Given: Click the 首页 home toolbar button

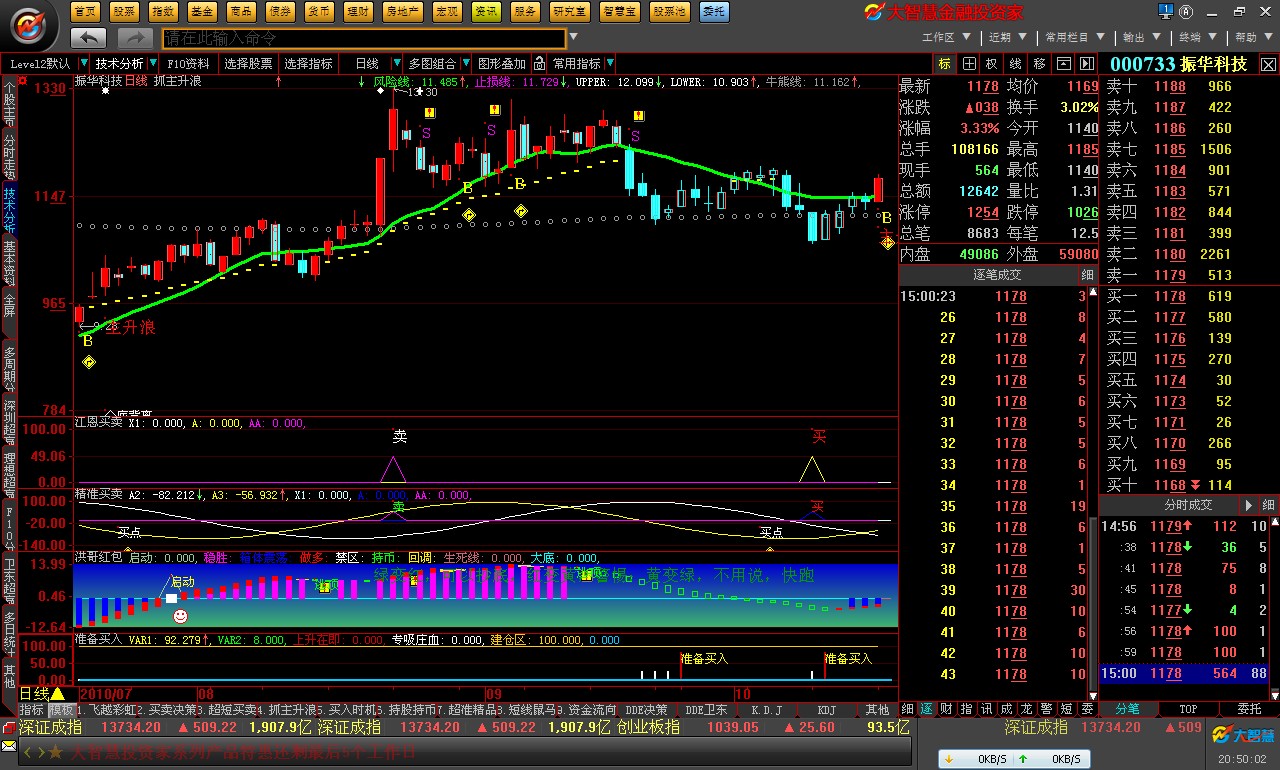Looking at the screenshot, I should click(87, 11).
